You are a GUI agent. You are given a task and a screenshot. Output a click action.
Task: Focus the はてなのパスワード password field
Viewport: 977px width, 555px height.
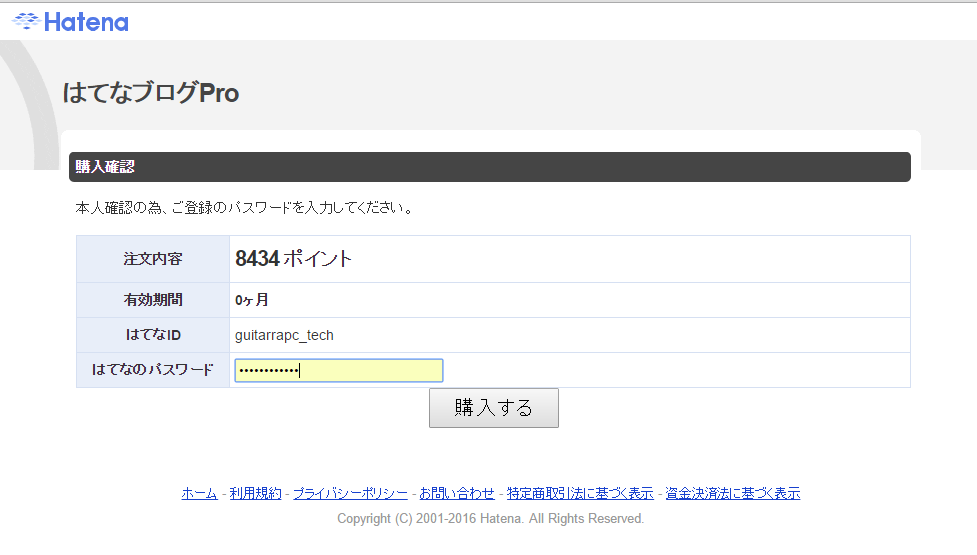point(339,370)
